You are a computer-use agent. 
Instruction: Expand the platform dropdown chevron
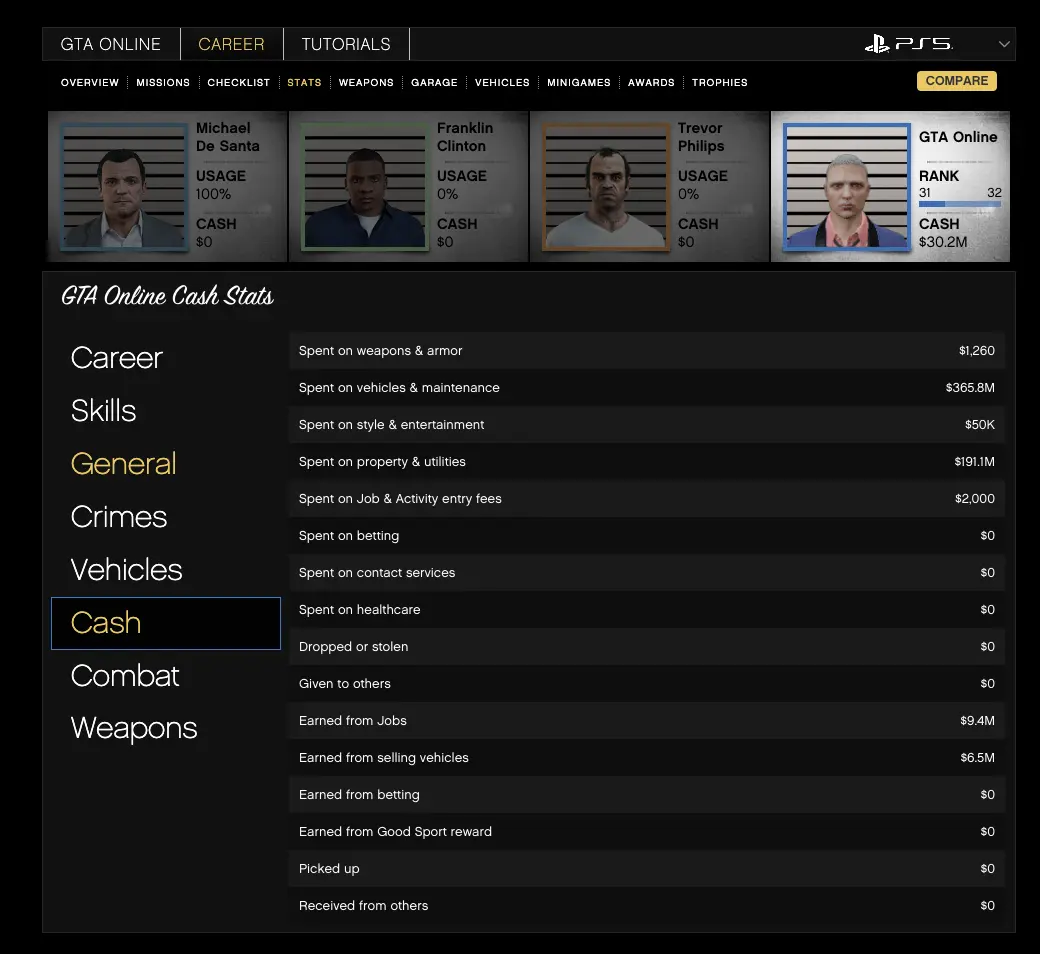[x=1004, y=44]
